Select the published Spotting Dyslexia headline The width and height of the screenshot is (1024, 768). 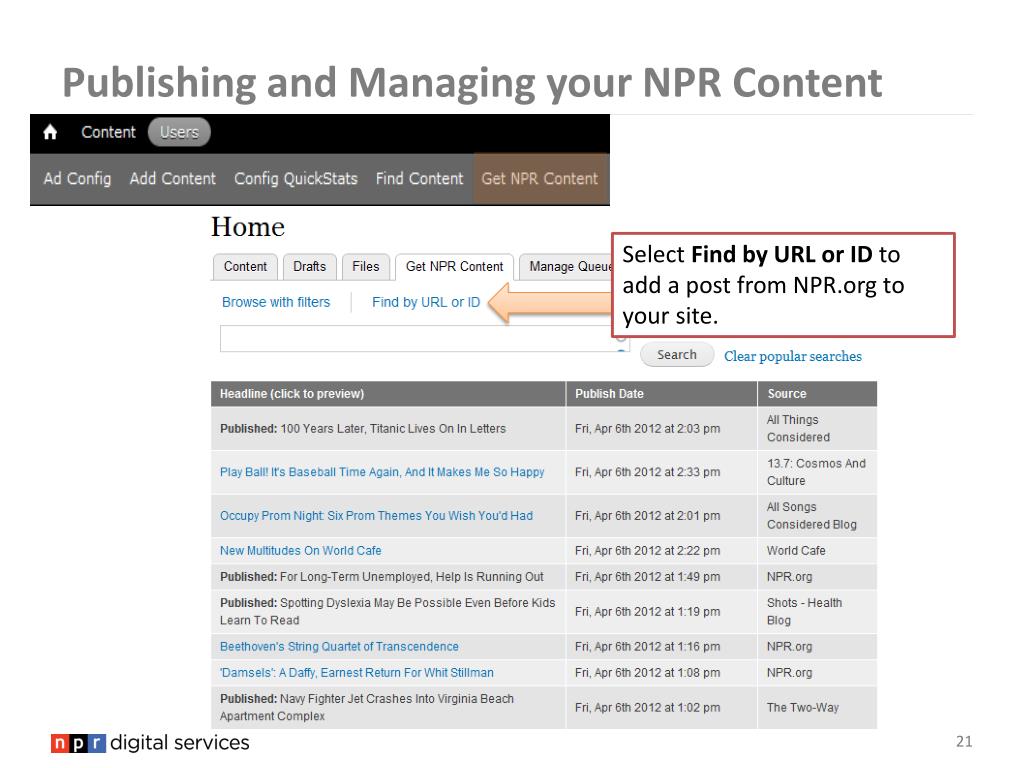(x=387, y=611)
